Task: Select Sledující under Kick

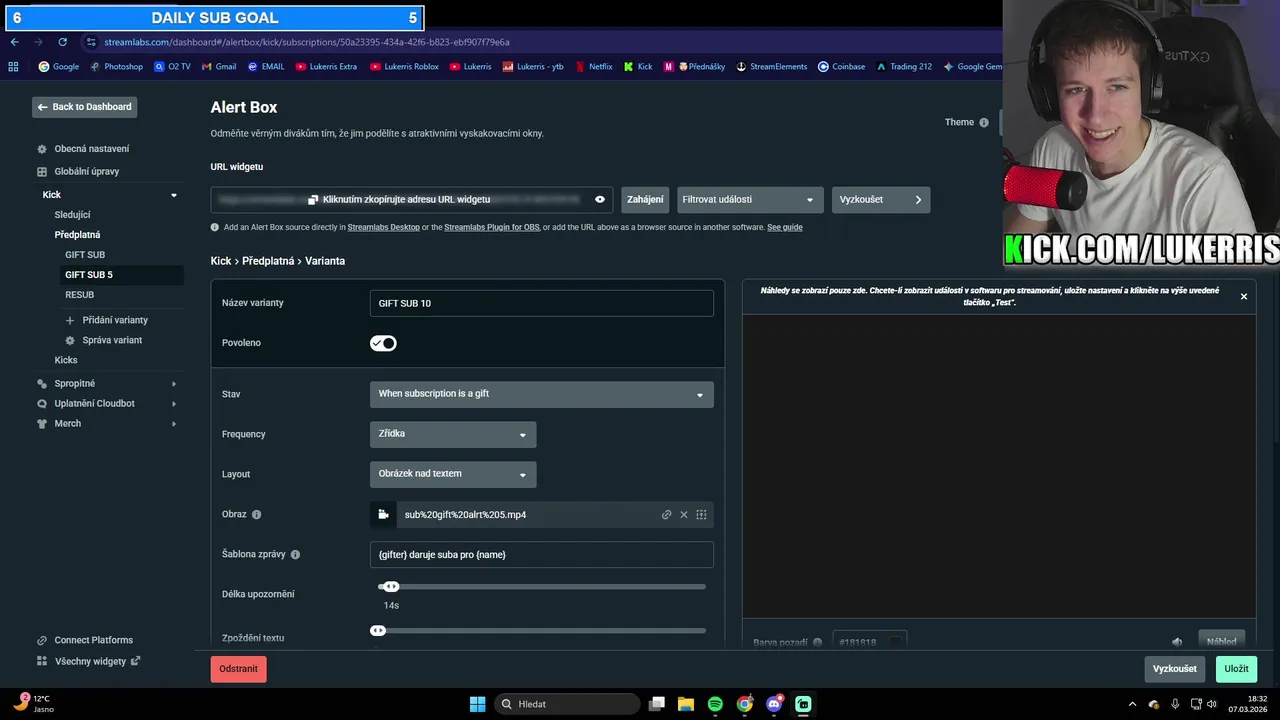Action: 72,215
